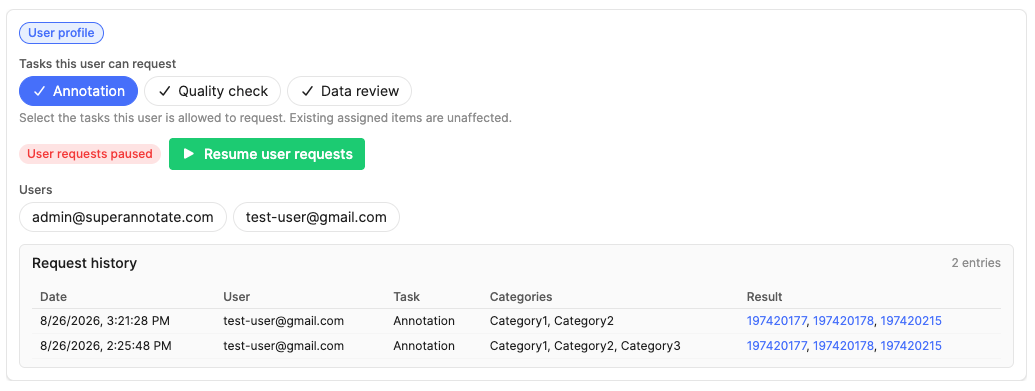This screenshot has width=1035, height=391.
Task: Open result 197420177 in the 2:25:48 PM row
Action: (776, 345)
